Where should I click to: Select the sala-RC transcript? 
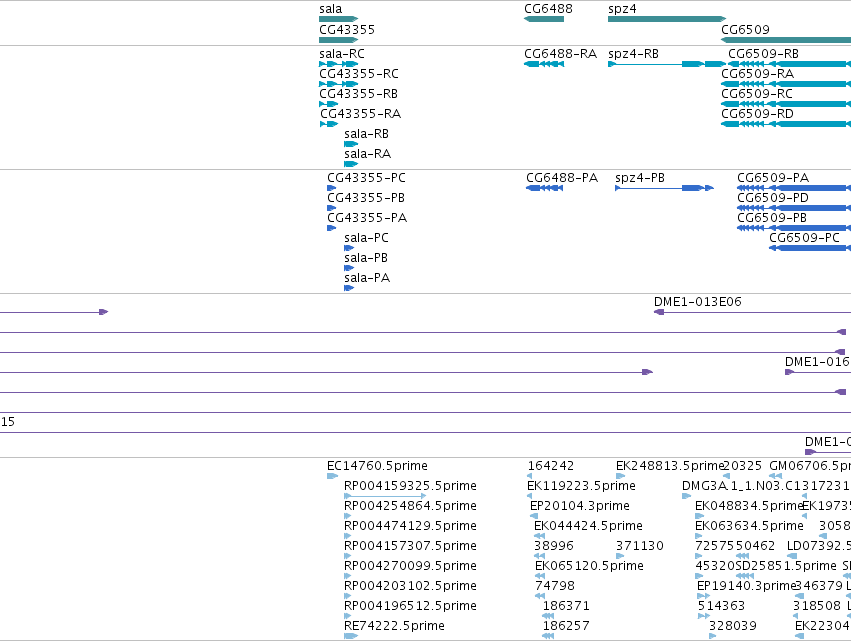pos(338,64)
